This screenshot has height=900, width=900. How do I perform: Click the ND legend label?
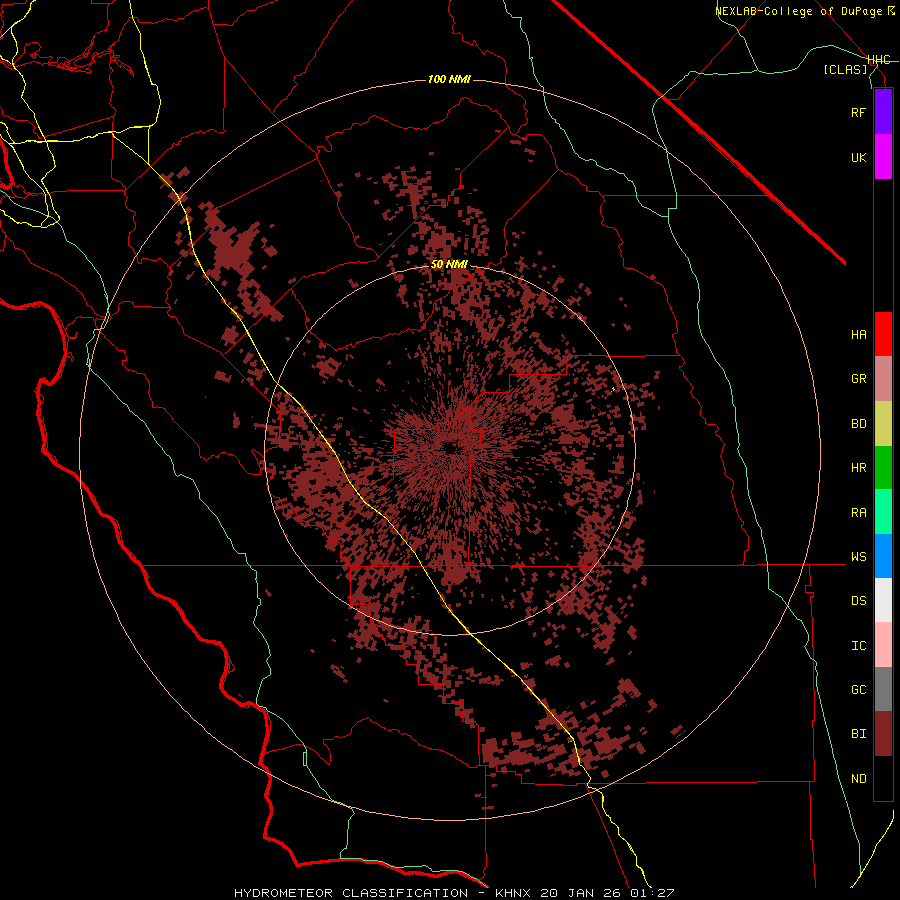pyautogui.click(x=859, y=778)
